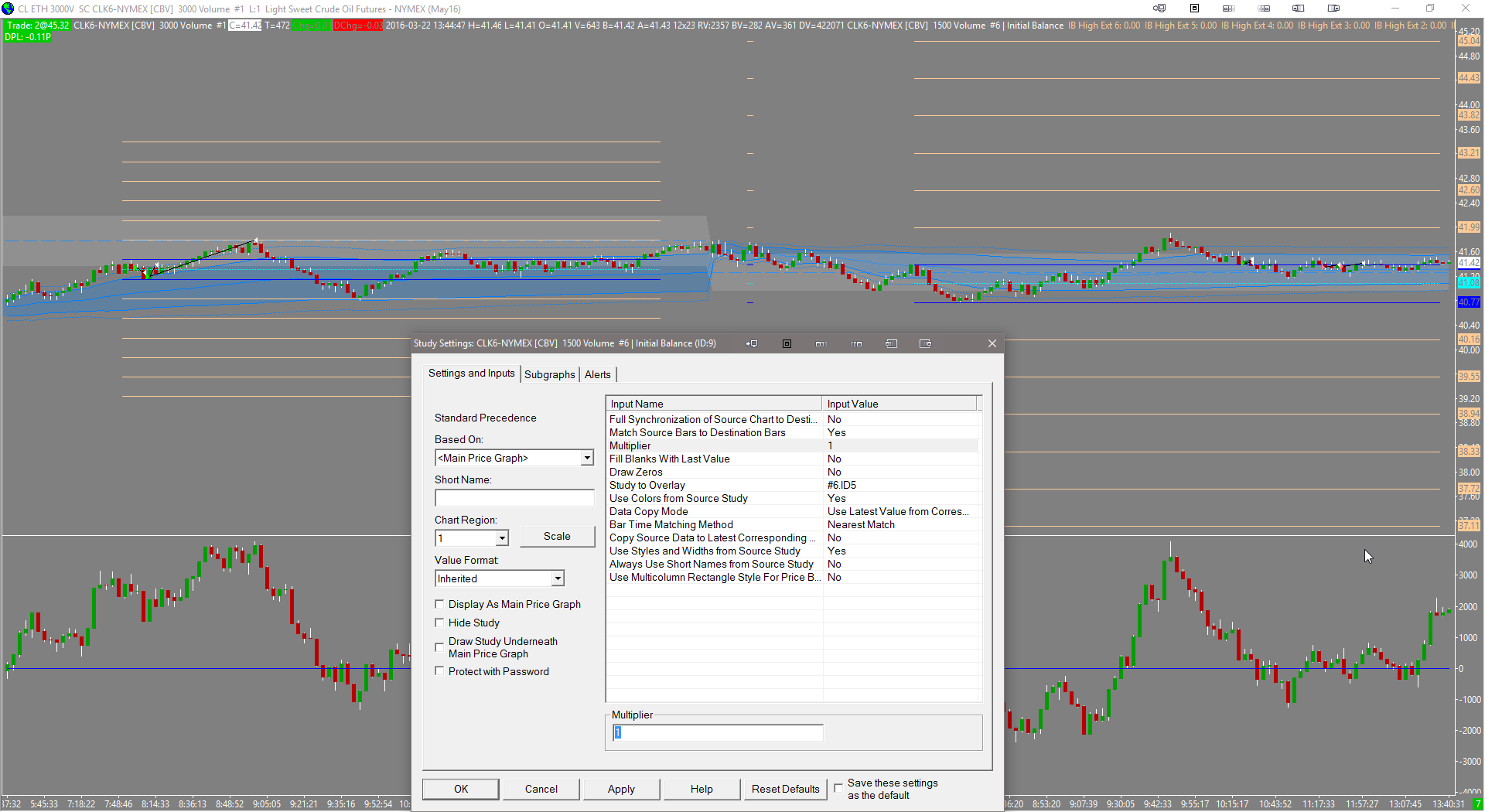Open the Alerts tab
The width and height of the screenshot is (1485, 812).
(x=597, y=374)
